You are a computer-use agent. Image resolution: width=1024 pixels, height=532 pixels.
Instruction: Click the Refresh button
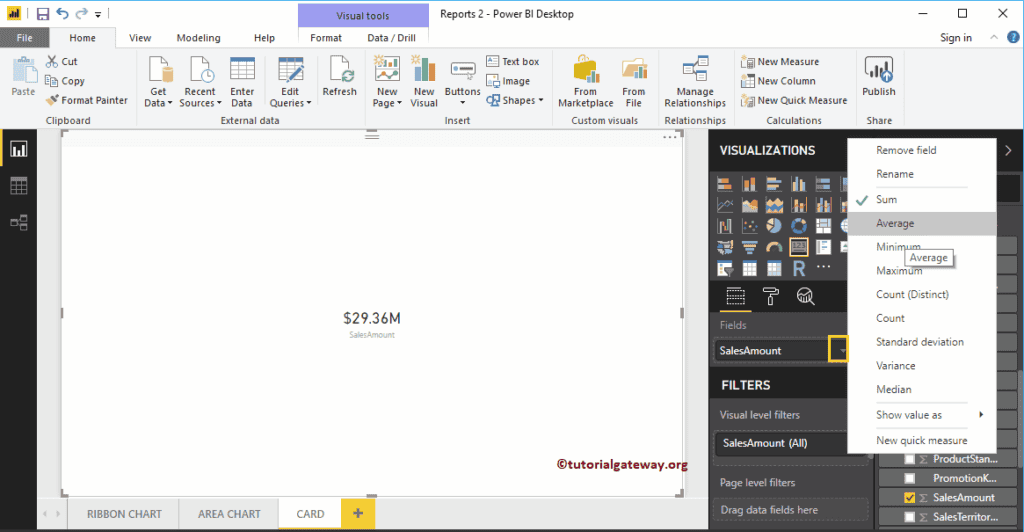pos(340,77)
